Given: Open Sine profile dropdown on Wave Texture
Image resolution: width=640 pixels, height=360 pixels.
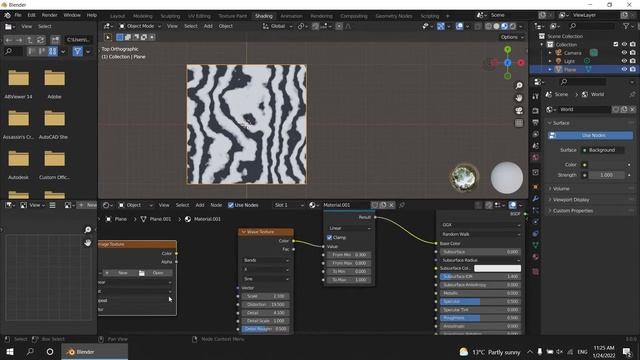Looking at the screenshot, I should click(266, 279).
